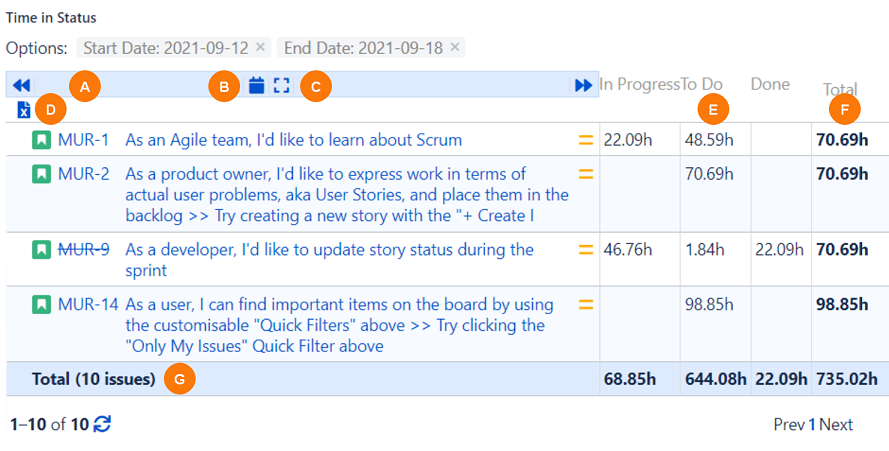Go to the Prev page

pyautogui.click(x=788, y=424)
